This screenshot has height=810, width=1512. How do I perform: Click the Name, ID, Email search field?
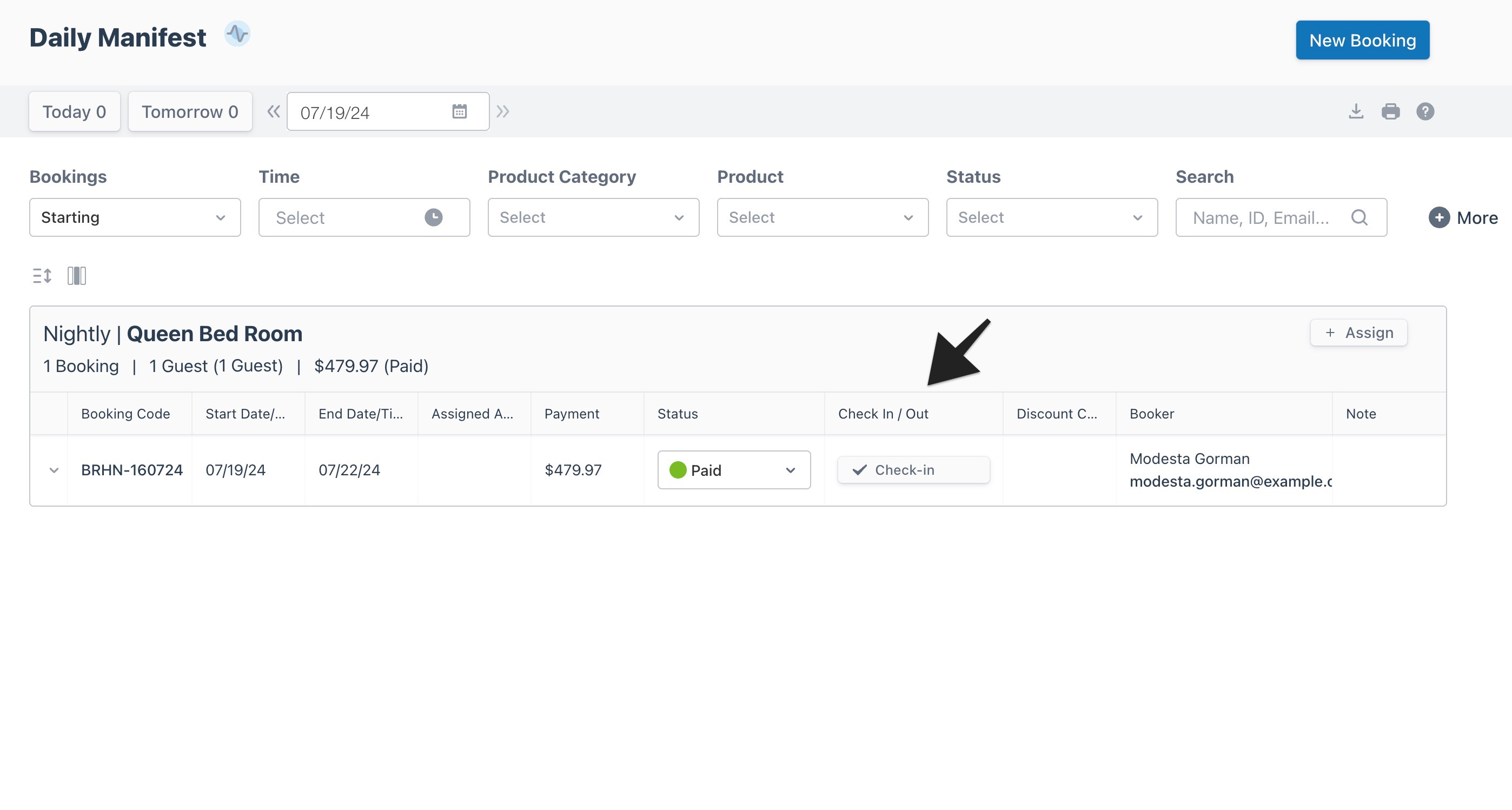click(1281, 217)
